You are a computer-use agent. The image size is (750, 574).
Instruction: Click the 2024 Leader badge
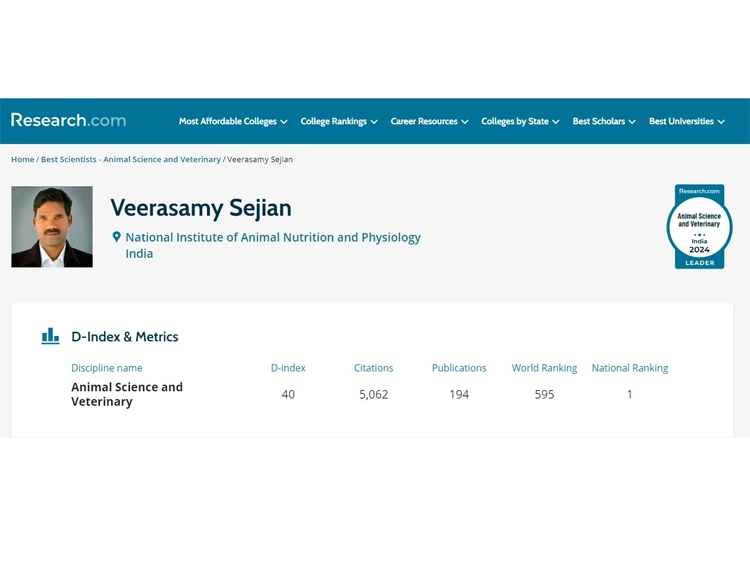[x=699, y=227]
